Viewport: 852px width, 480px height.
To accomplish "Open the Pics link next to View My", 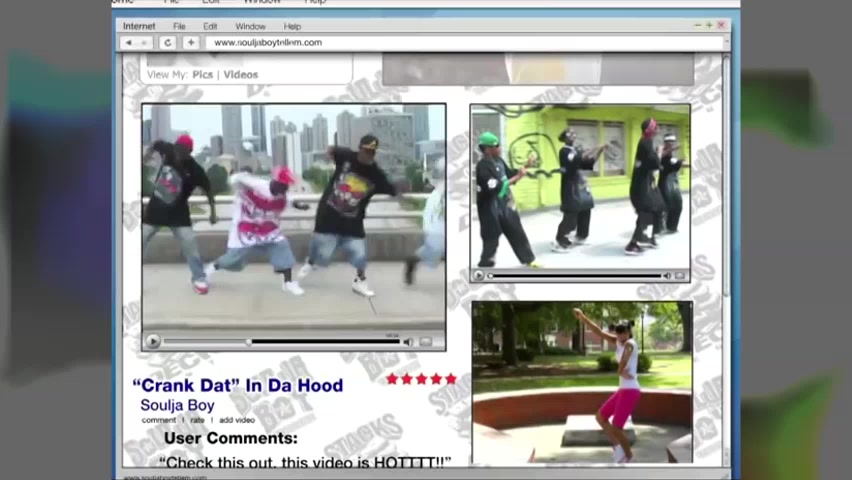I will tap(202, 74).
